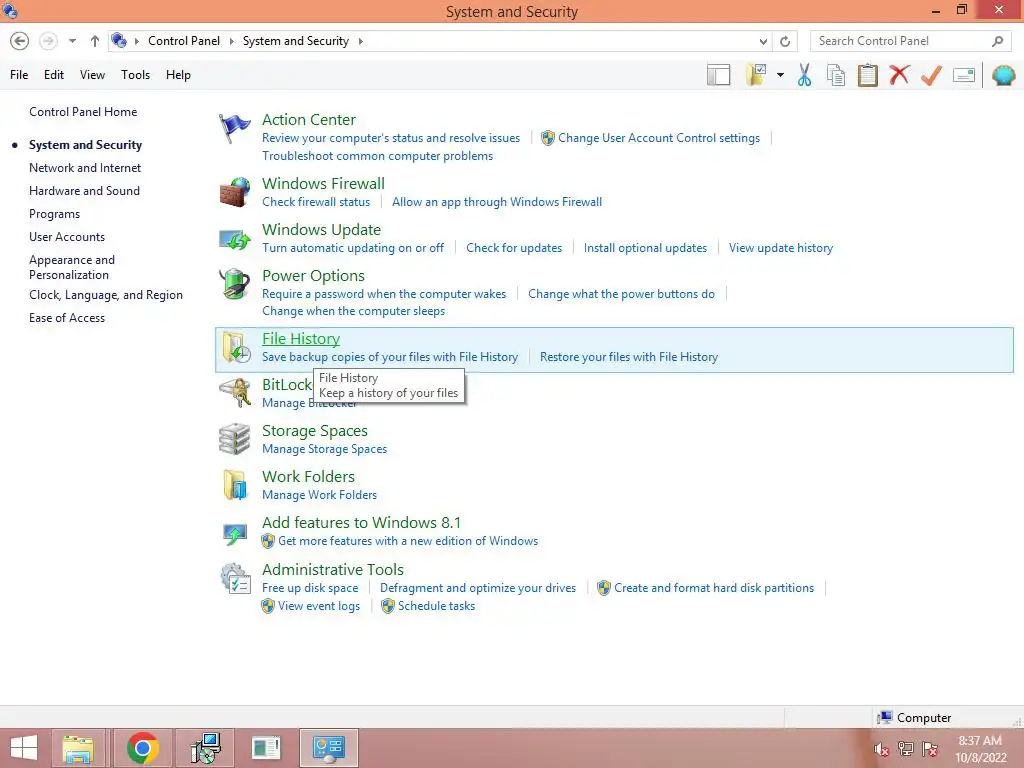Image resolution: width=1024 pixels, height=768 pixels.
Task: Open the Help menu
Action: coord(178,75)
